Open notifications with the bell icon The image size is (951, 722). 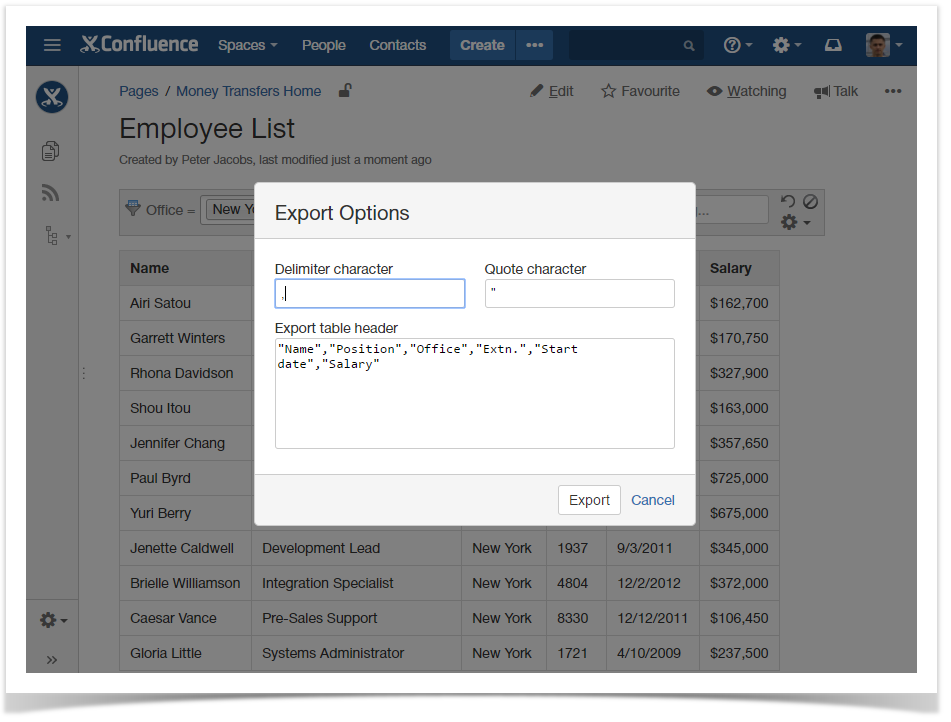point(833,45)
